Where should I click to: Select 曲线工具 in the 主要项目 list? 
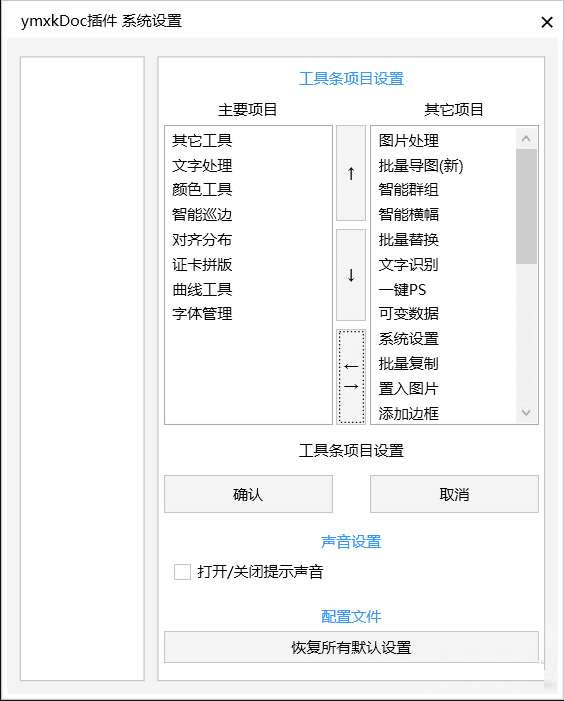click(202, 290)
